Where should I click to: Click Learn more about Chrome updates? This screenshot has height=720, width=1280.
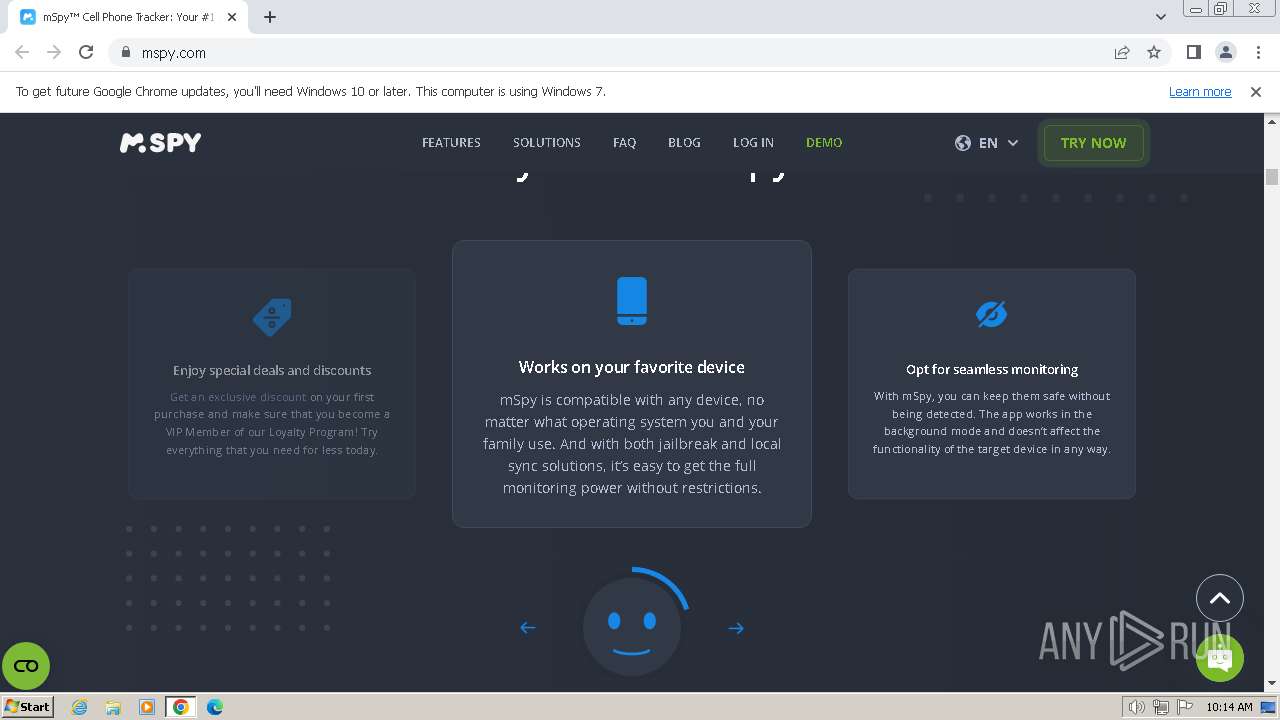point(1200,91)
